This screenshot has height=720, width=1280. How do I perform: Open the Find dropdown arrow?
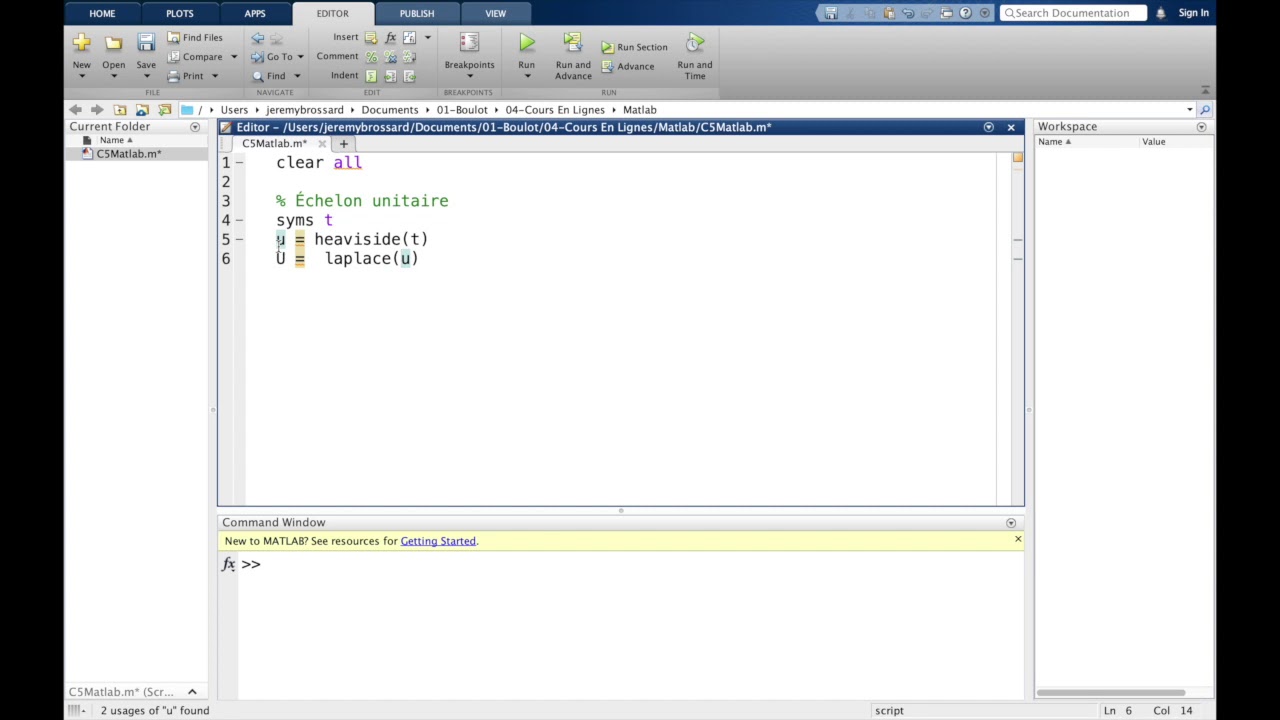[297, 76]
